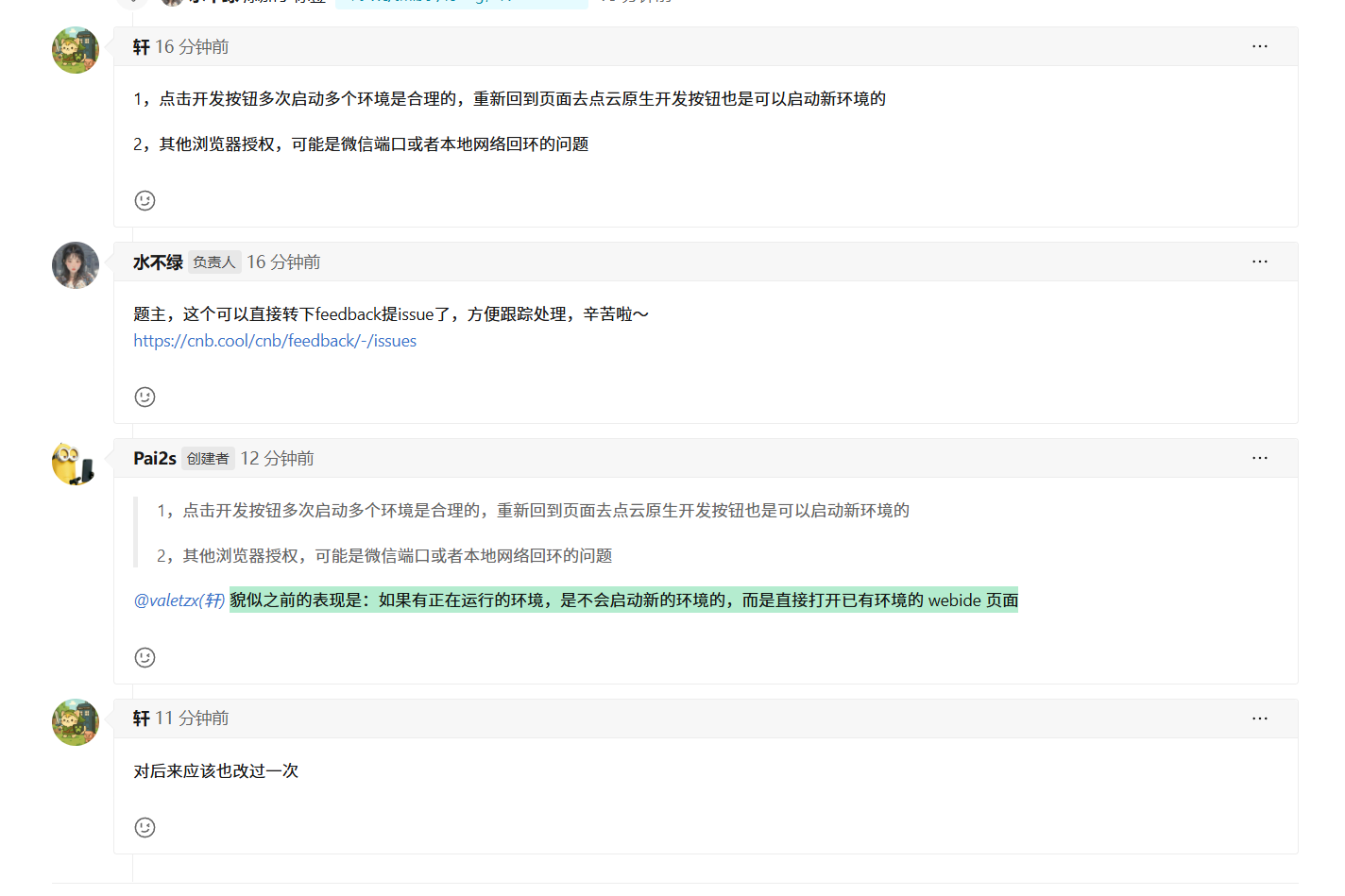Image resolution: width=1345 pixels, height=896 pixels.
Task: Click the 负责人 badge beside 水不绿
Action: tap(214, 262)
